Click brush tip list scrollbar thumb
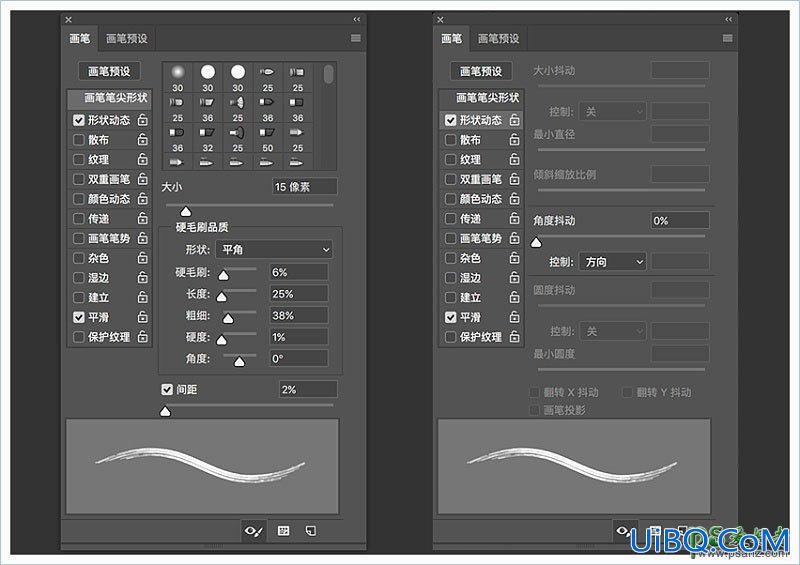This screenshot has height=565, width=800. click(328, 74)
